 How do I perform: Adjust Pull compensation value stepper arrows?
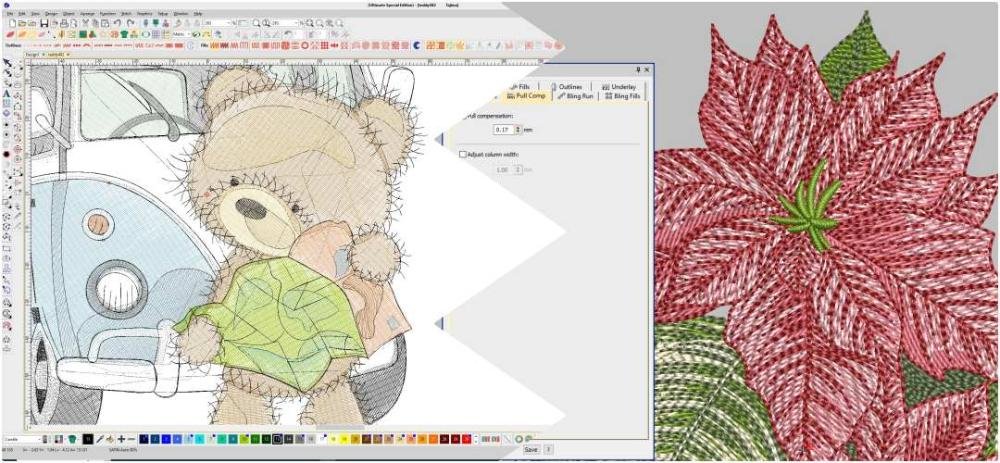point(518,129)
